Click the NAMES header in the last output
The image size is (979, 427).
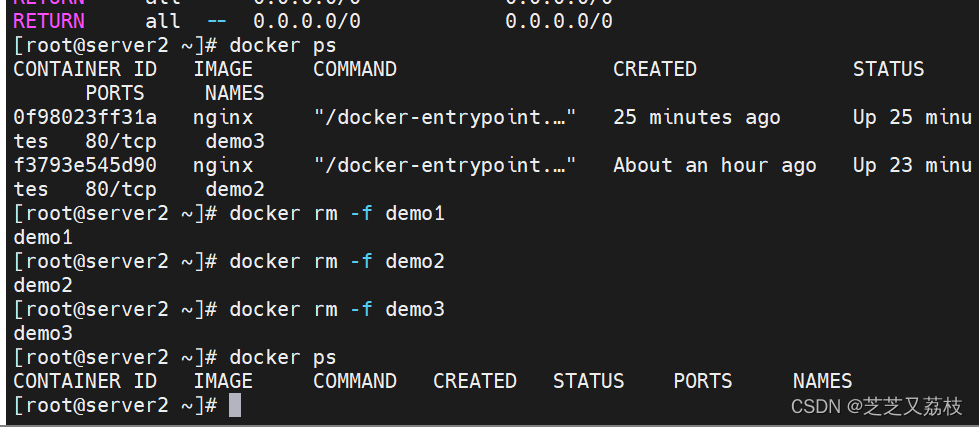(x=822, y=381)
